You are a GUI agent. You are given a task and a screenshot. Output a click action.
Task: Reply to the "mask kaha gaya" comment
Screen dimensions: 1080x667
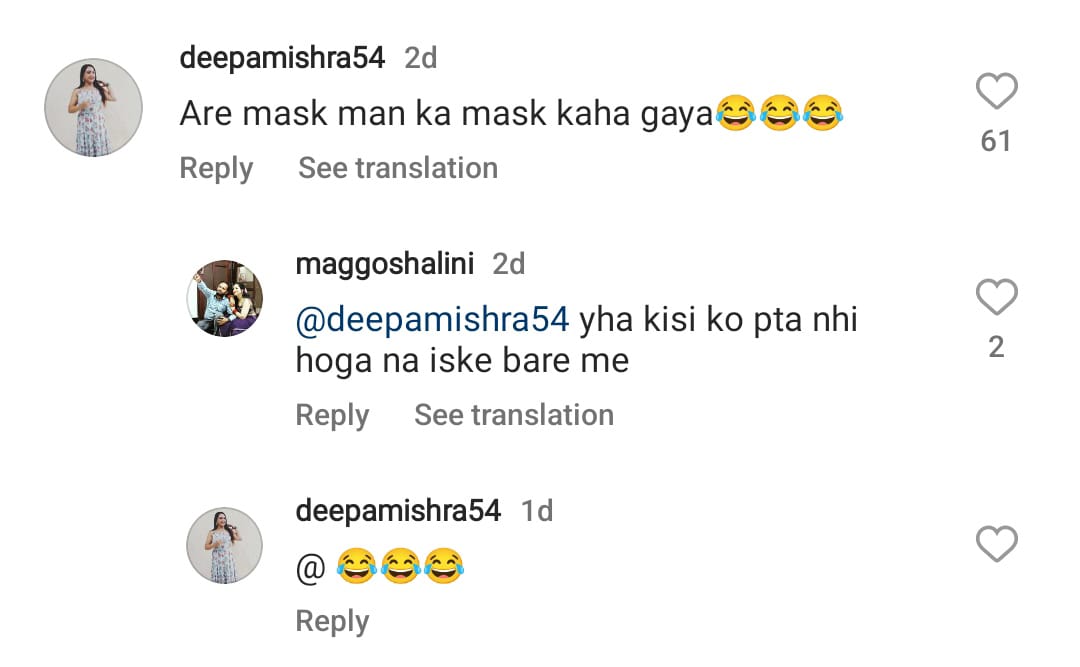pyautogui.click(x=216, y=168)
